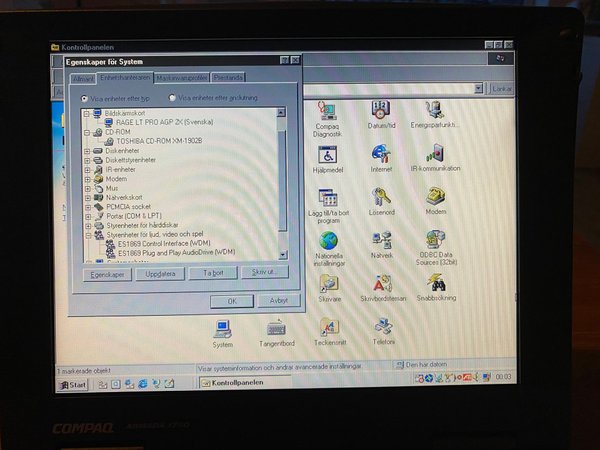Open the Snabbsökning binoculars icon

pyautogui.click(x=436, y=287)
